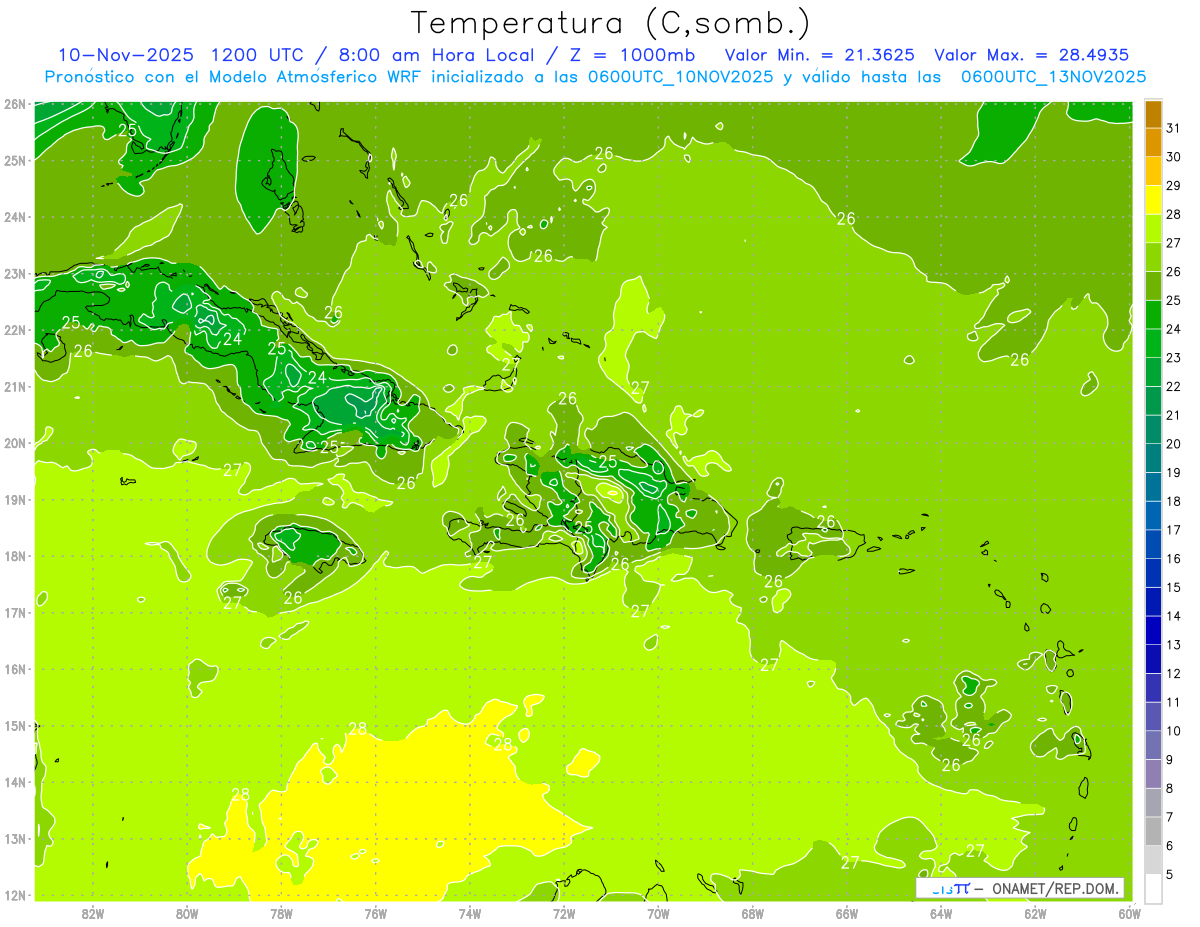Pick the teal swatch between 19 and 20
Screen dimensions: 1200x927
[x=1153, y=458]
